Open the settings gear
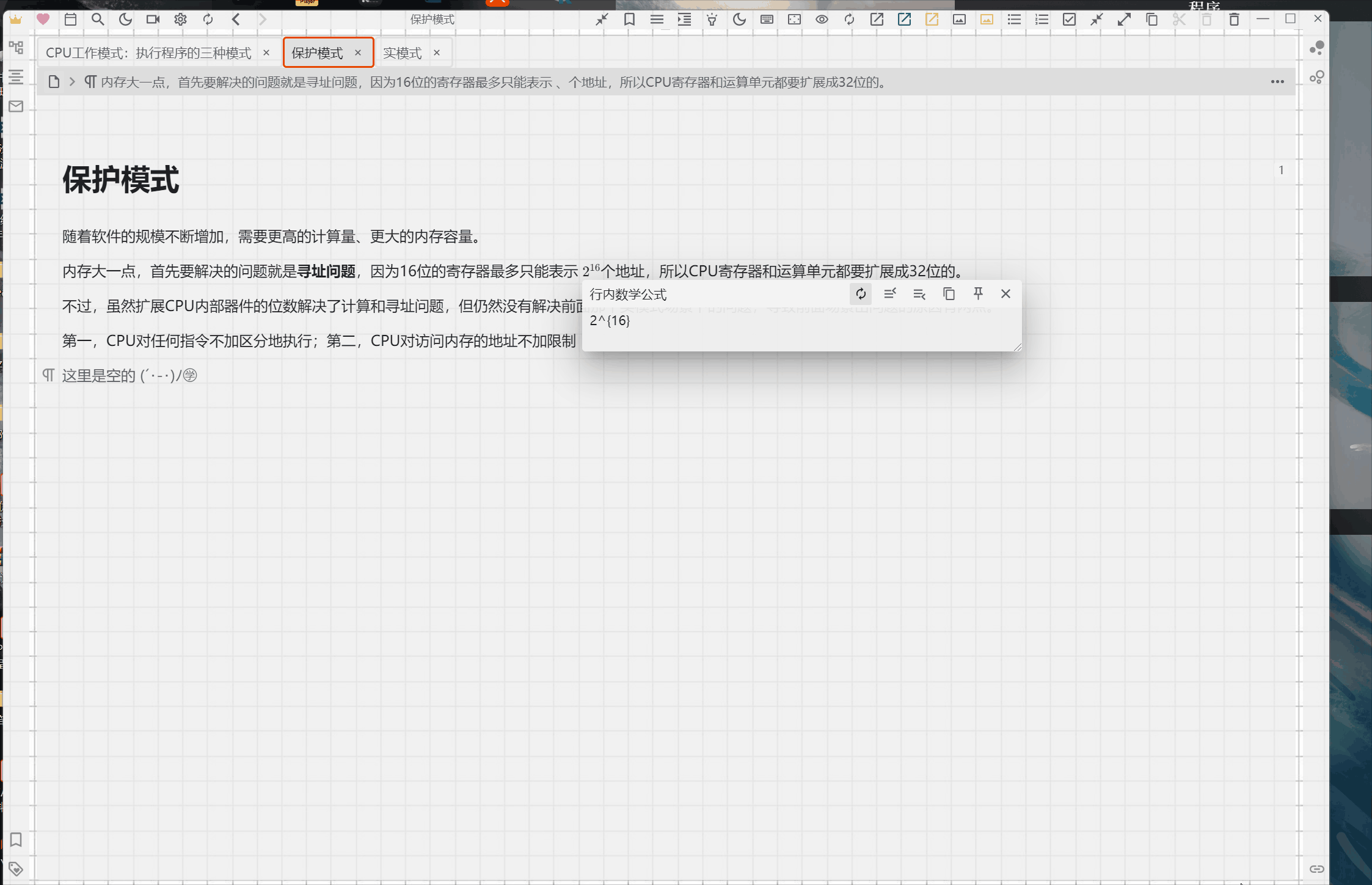Viewport: 1372px width, 885px height. (181, 19)
